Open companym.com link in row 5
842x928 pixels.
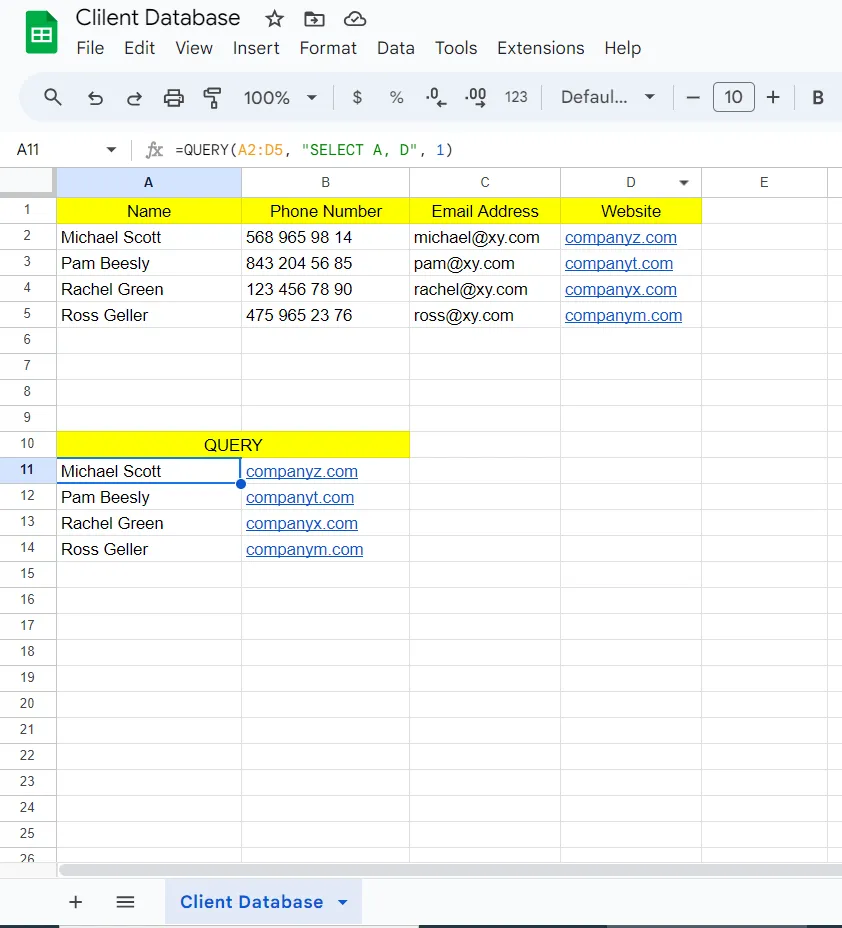tap(623, 315)
